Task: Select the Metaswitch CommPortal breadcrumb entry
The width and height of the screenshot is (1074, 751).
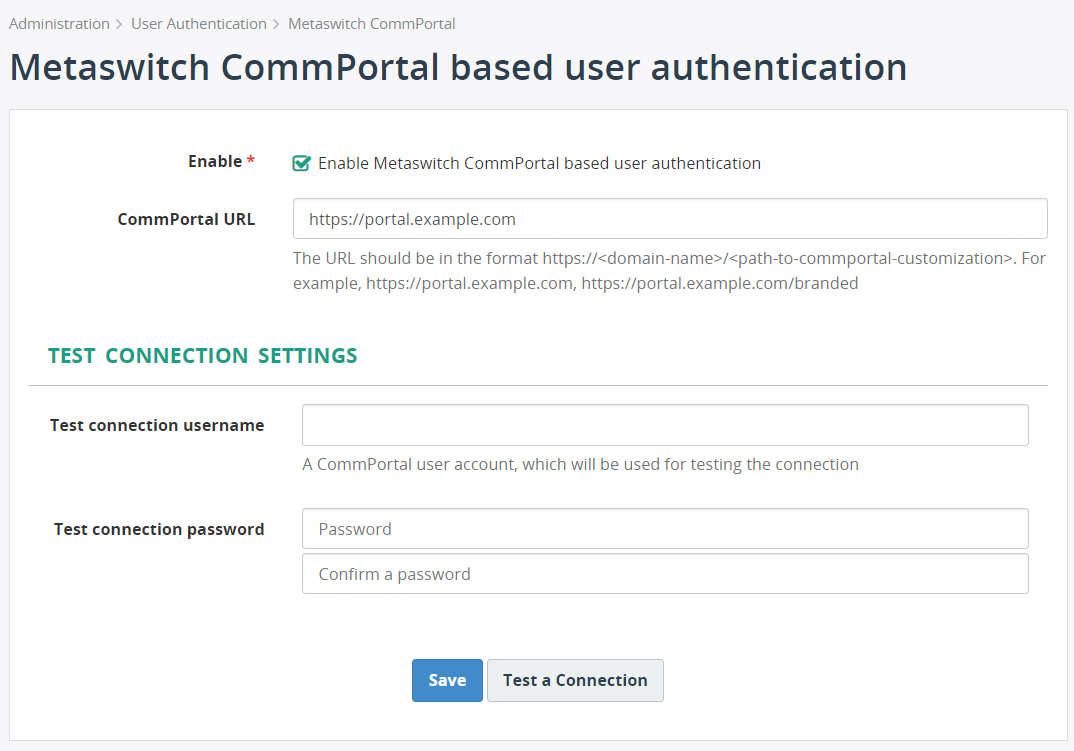Action: (371, 23)
